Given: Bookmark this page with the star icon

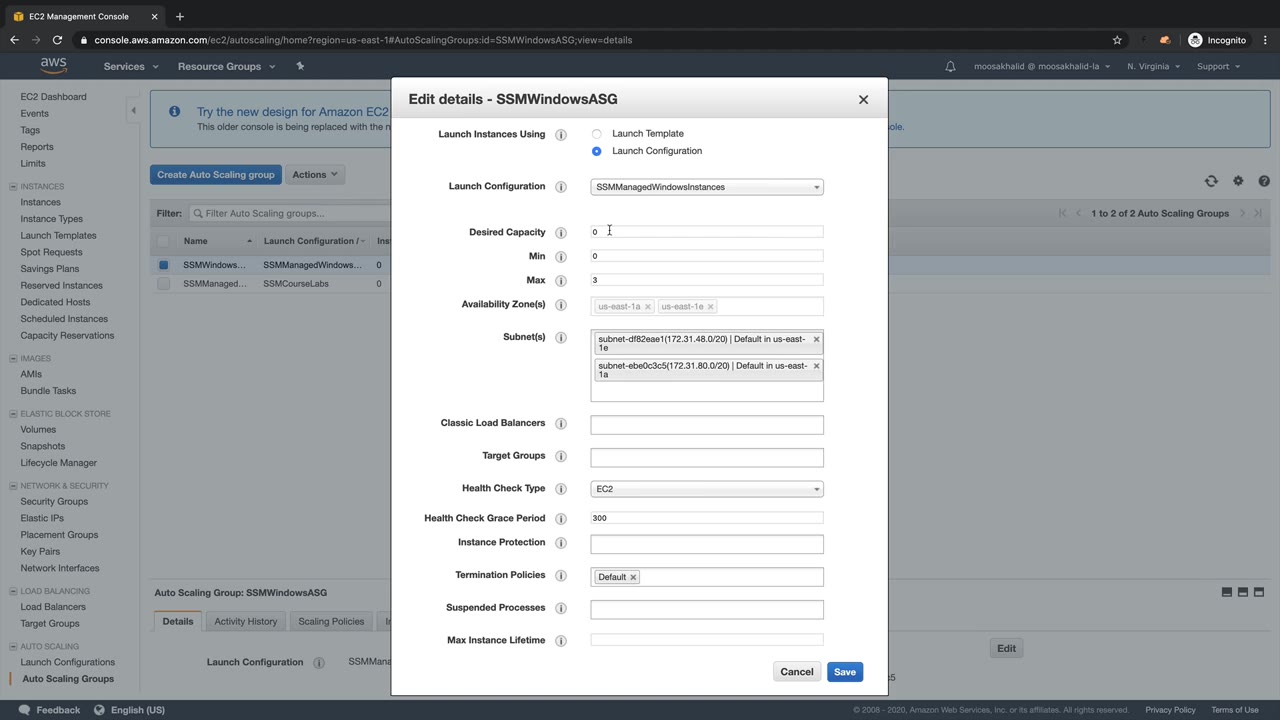Looking at the screenshot, I should (1117, 40).
